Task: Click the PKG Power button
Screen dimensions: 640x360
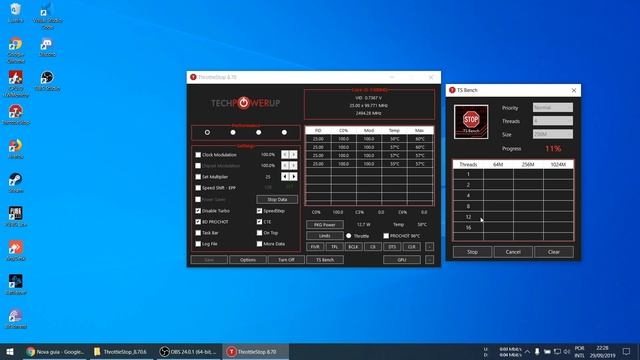Action: [x=325, y=224]
